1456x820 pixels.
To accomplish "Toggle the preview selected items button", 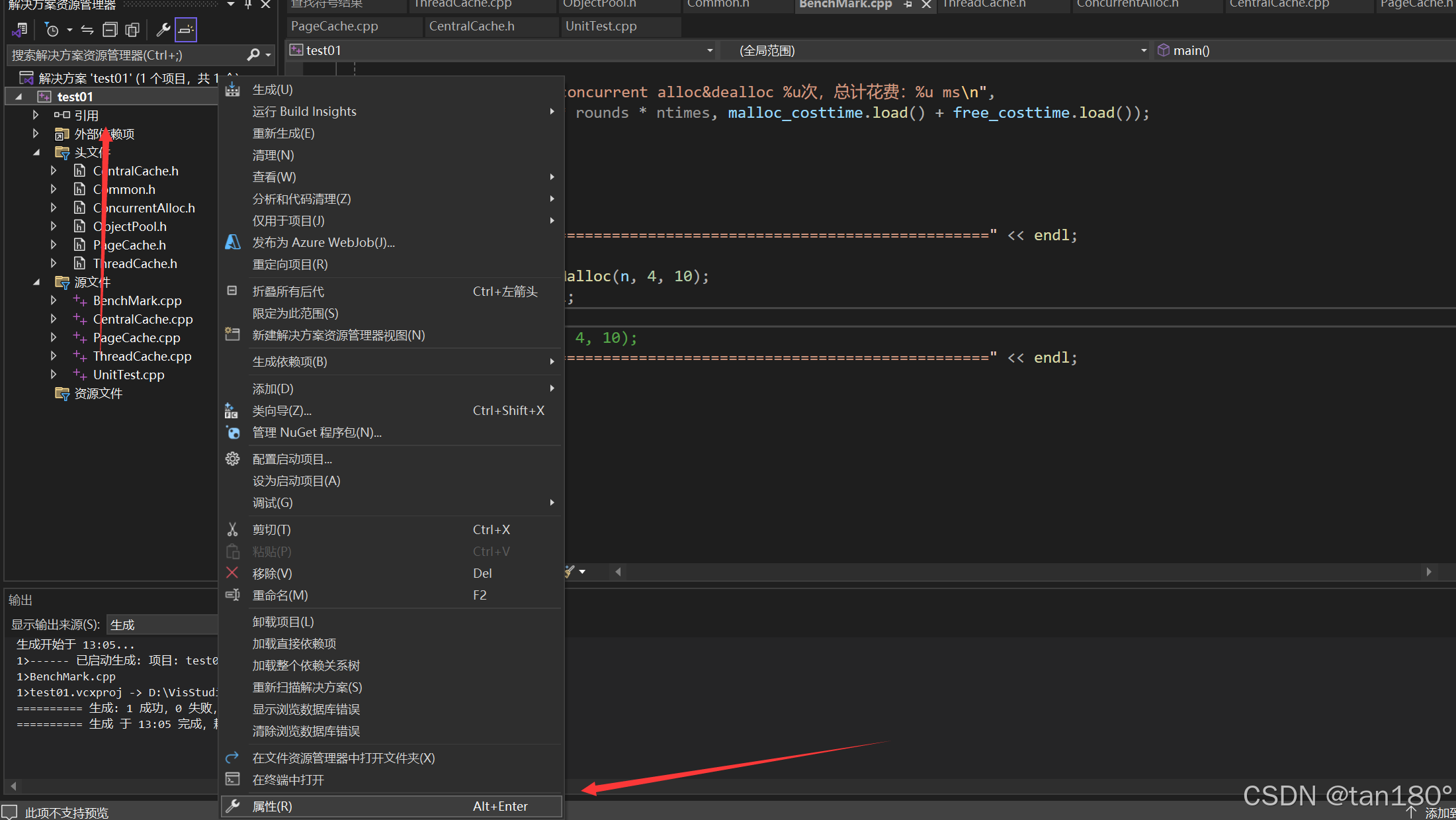I will click(186, 30).
